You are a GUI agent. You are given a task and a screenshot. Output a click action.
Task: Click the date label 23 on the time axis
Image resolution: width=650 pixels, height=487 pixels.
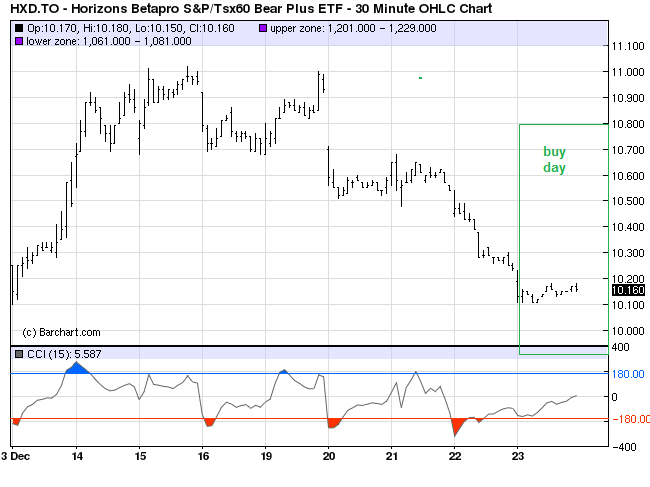[518, 456]
